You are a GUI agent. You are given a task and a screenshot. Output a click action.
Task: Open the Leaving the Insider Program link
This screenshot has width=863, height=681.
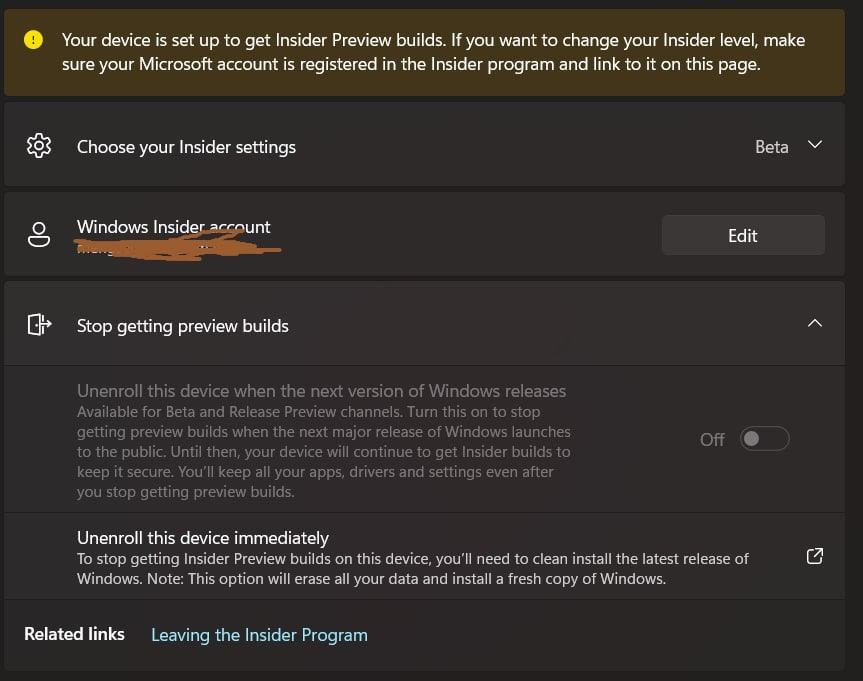(259, 635)
